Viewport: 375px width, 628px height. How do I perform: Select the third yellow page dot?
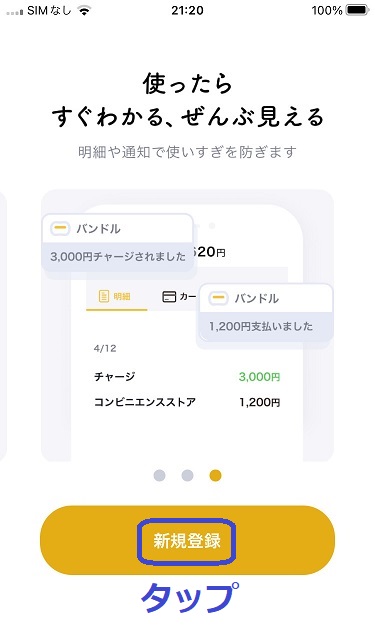tap(216, 475)
